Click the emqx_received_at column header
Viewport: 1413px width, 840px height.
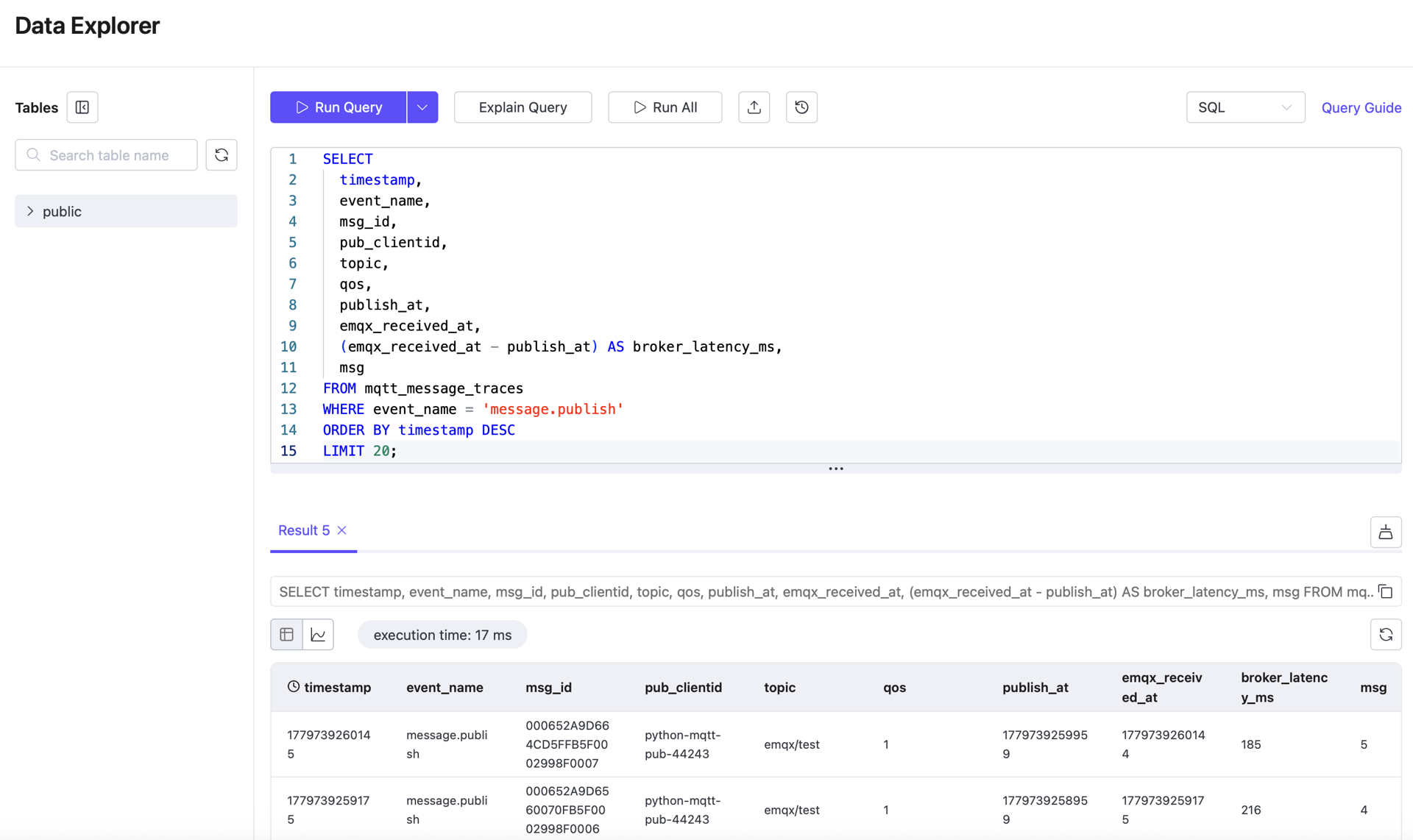pyautogui.click(x=1161, y=687)
